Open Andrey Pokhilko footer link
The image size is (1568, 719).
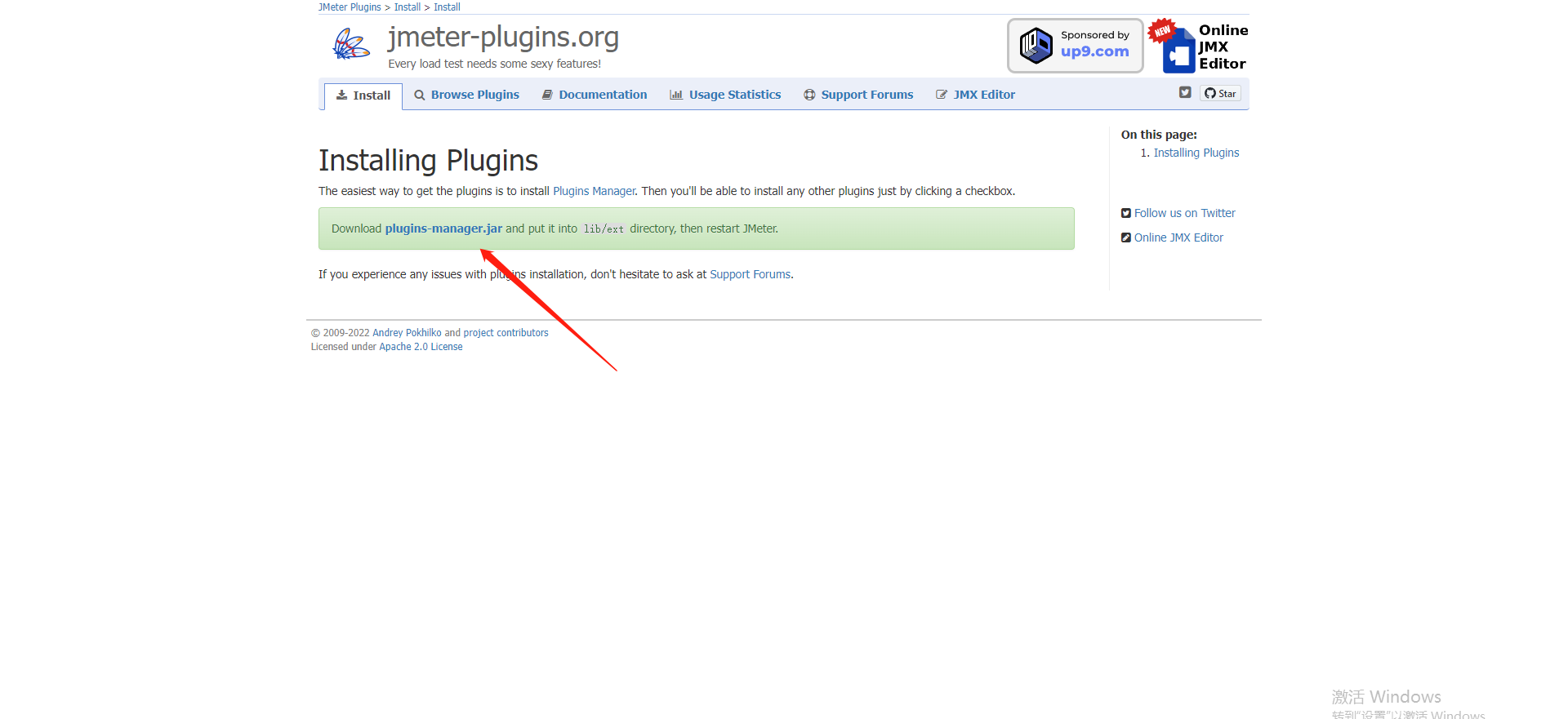pos(407,333)
